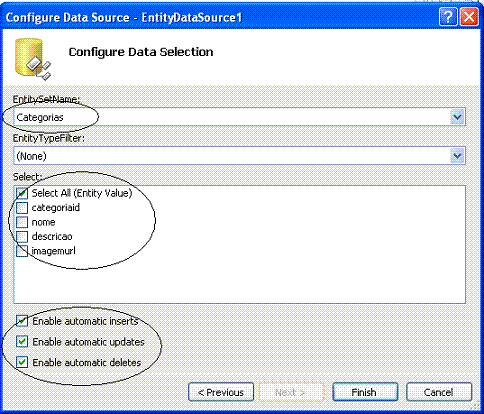Cancel the data source configuration
The width and height of the screenshot is (484, 414).
click(x=439, y=392)
